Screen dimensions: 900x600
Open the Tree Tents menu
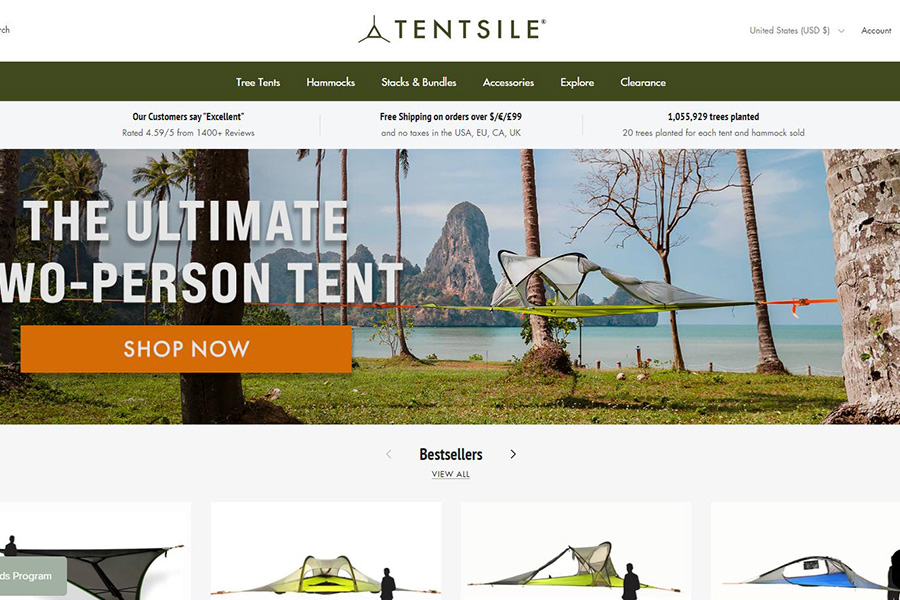pyautogui.click(x=258, y=82)
